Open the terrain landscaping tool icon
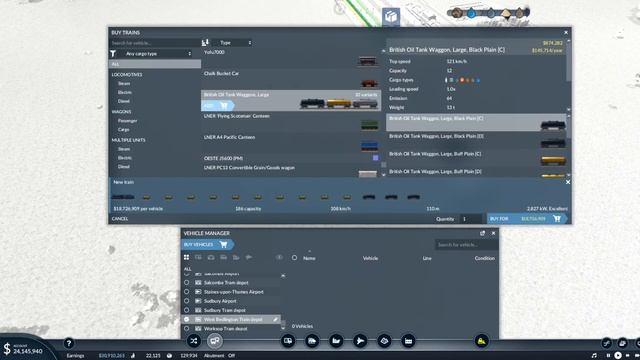The width and height of the screenshot is (640, 360). point(384,341)
